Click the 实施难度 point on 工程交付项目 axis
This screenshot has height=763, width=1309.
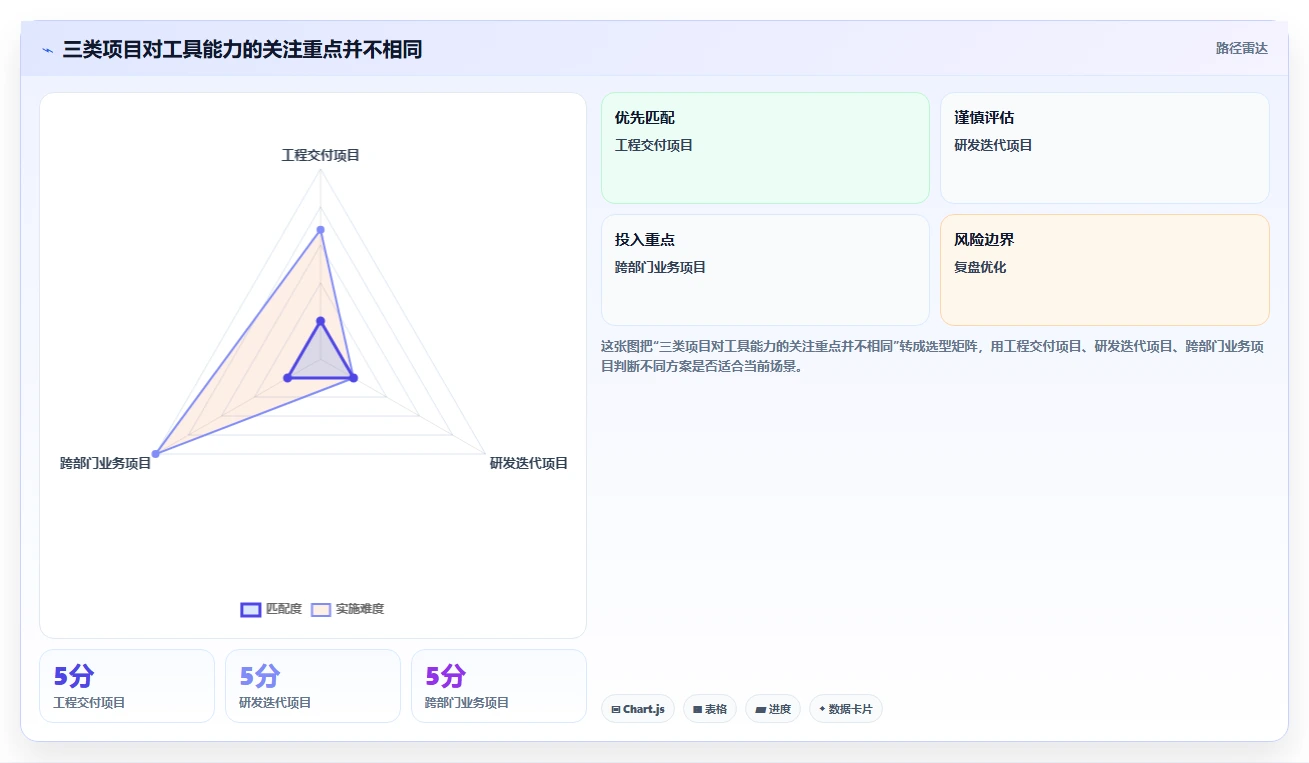[321, 230]
